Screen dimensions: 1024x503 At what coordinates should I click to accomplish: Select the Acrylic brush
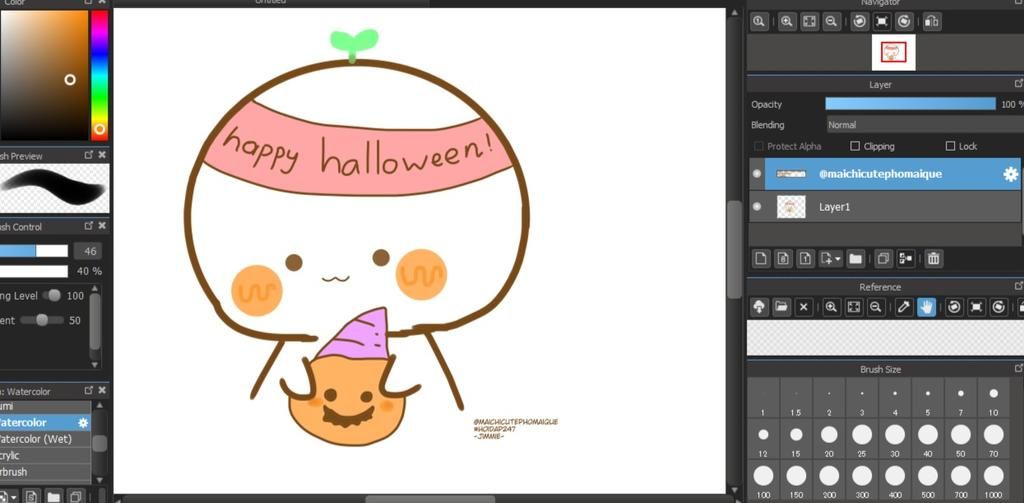point(45,455)
